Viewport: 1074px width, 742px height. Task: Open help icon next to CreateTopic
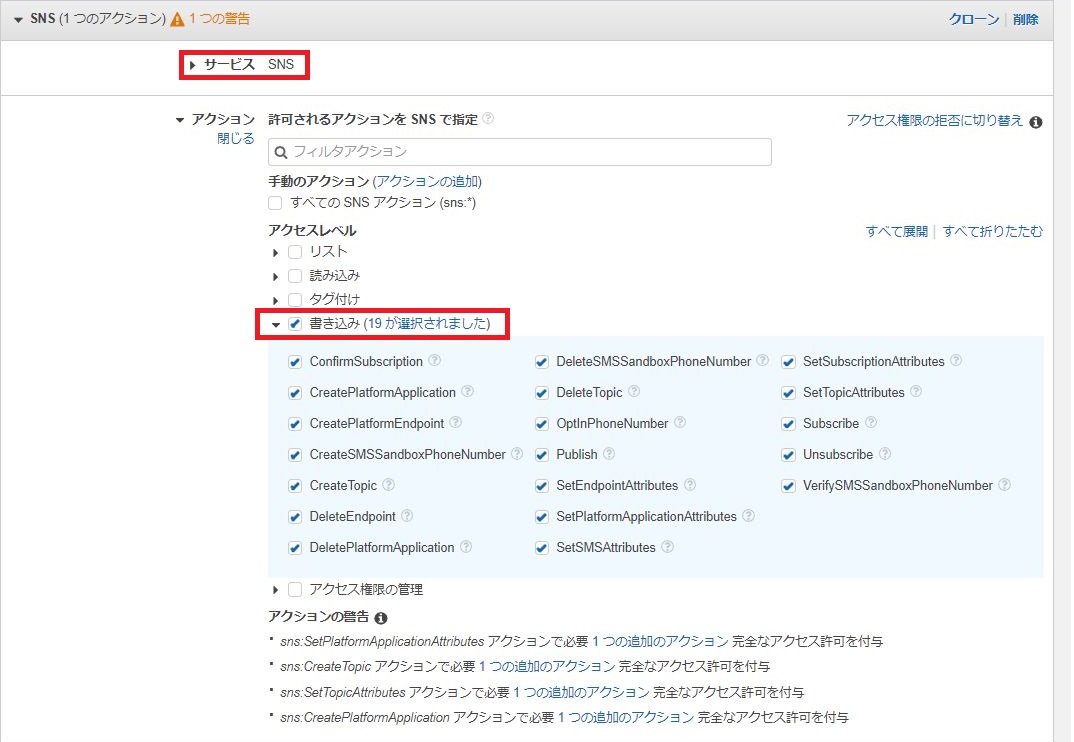tap(388, 484)
